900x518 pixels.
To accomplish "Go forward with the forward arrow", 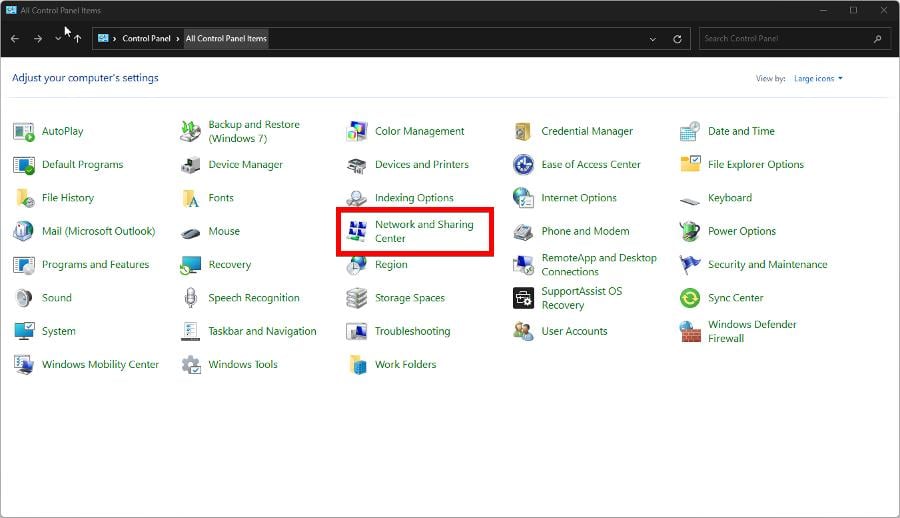I will click(38, 38).
